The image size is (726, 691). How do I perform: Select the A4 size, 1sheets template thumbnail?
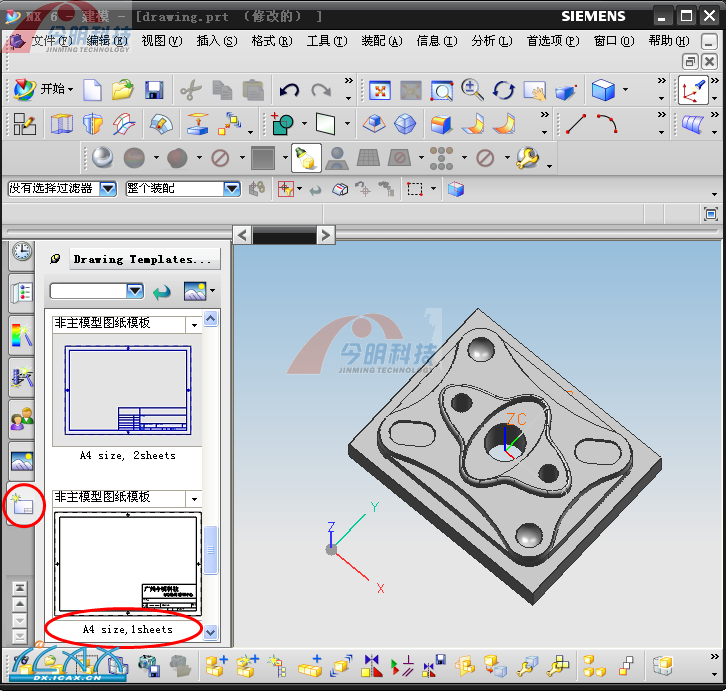tap(127, 565)
